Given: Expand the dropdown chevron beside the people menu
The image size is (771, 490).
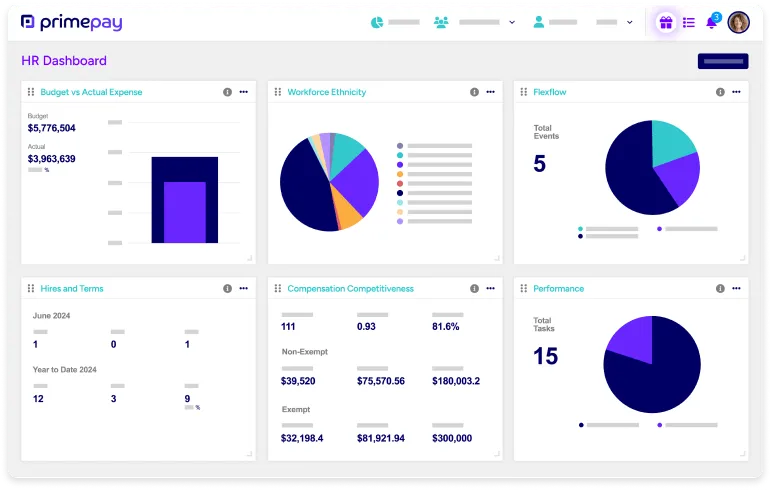Looking at the screenshot, I should [512, 22].
